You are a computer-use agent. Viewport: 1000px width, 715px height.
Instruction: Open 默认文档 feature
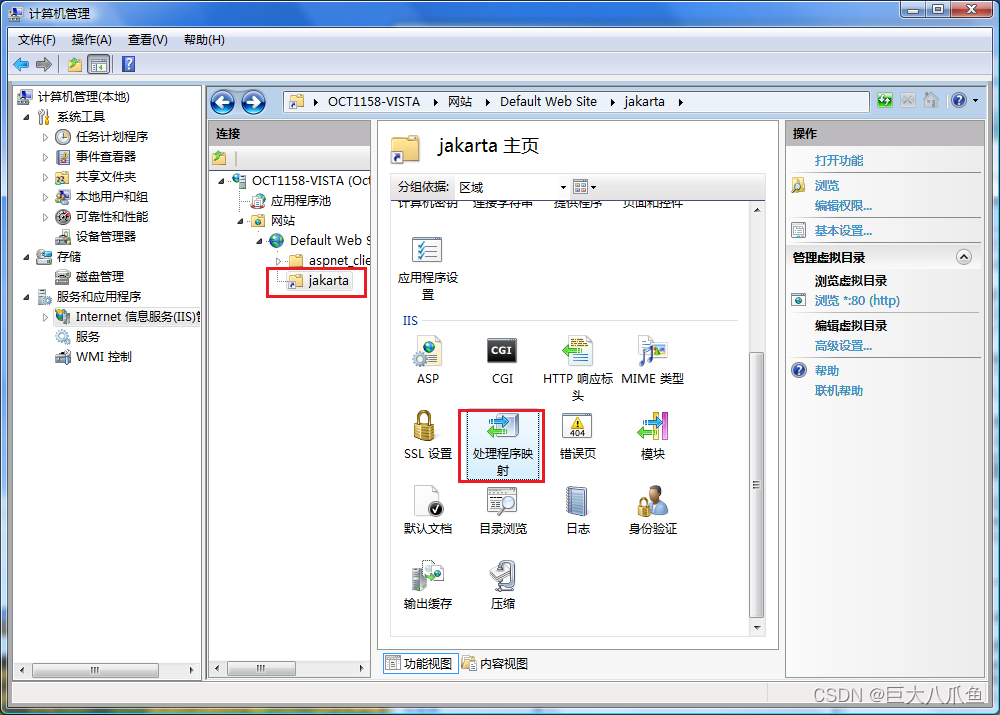427,510
